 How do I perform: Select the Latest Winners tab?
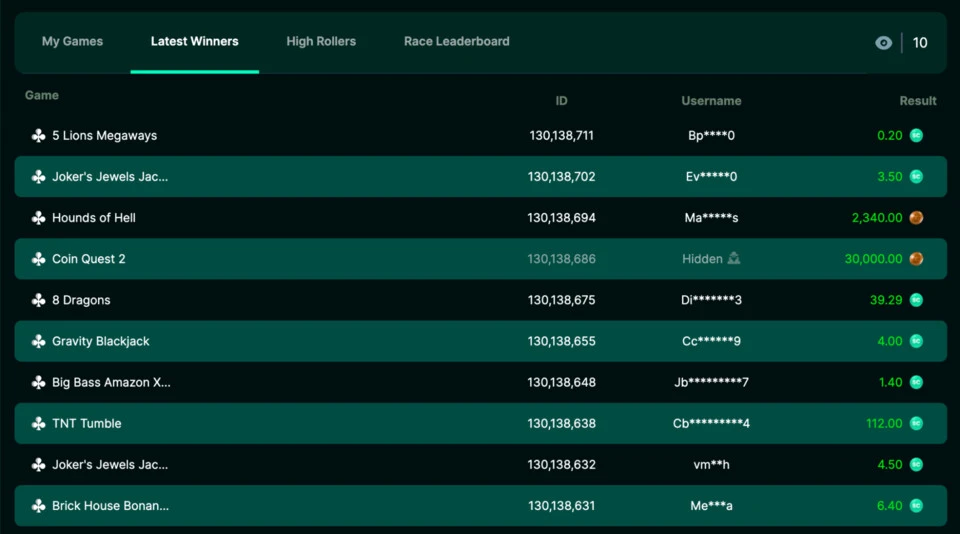[195, 42]
